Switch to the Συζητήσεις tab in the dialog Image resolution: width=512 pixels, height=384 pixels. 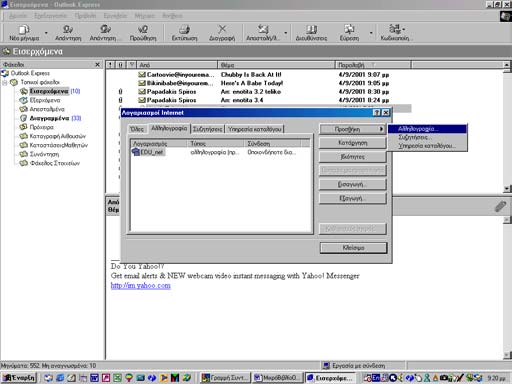(208, 129)
